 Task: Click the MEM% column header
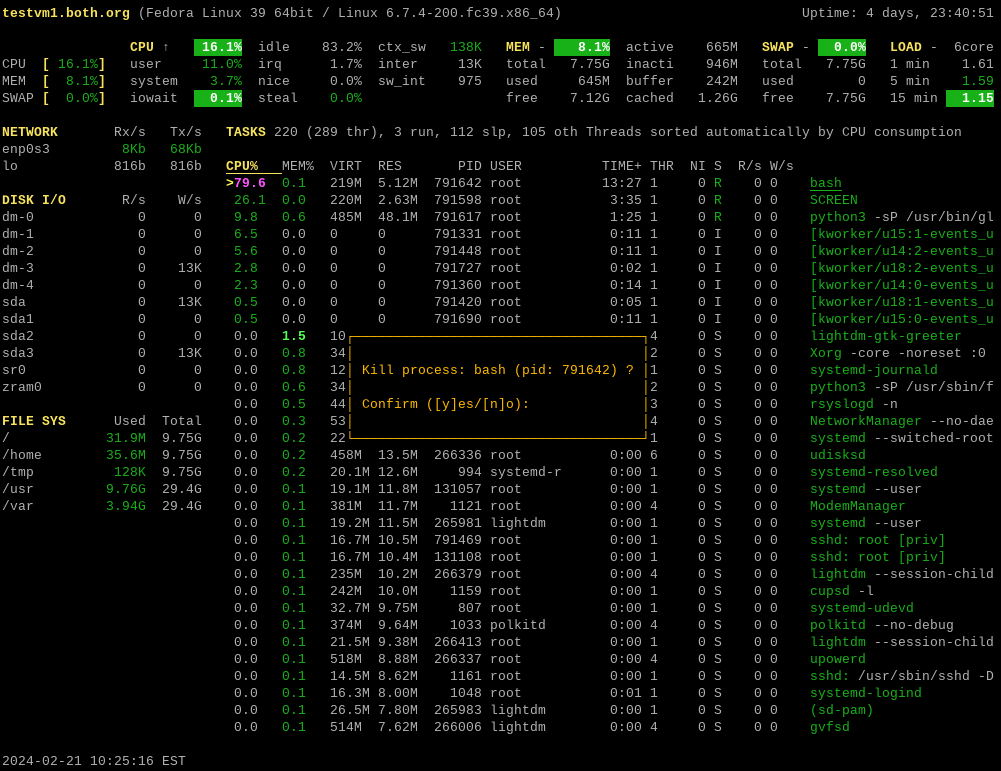[x=297, y=166]
